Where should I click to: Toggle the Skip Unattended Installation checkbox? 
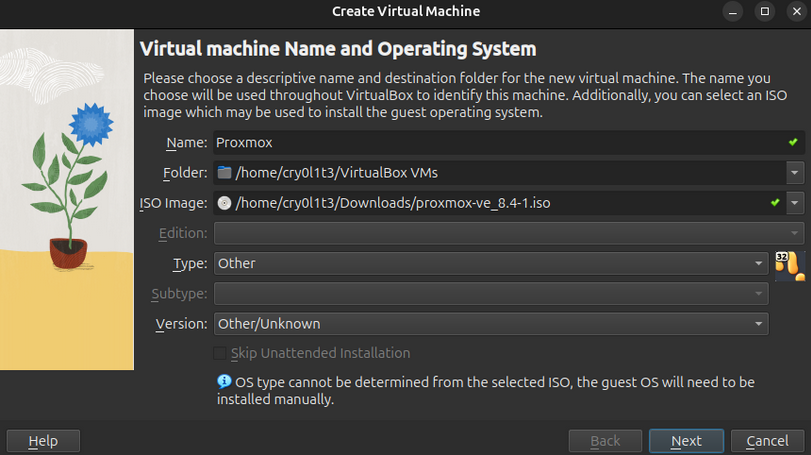220,353
